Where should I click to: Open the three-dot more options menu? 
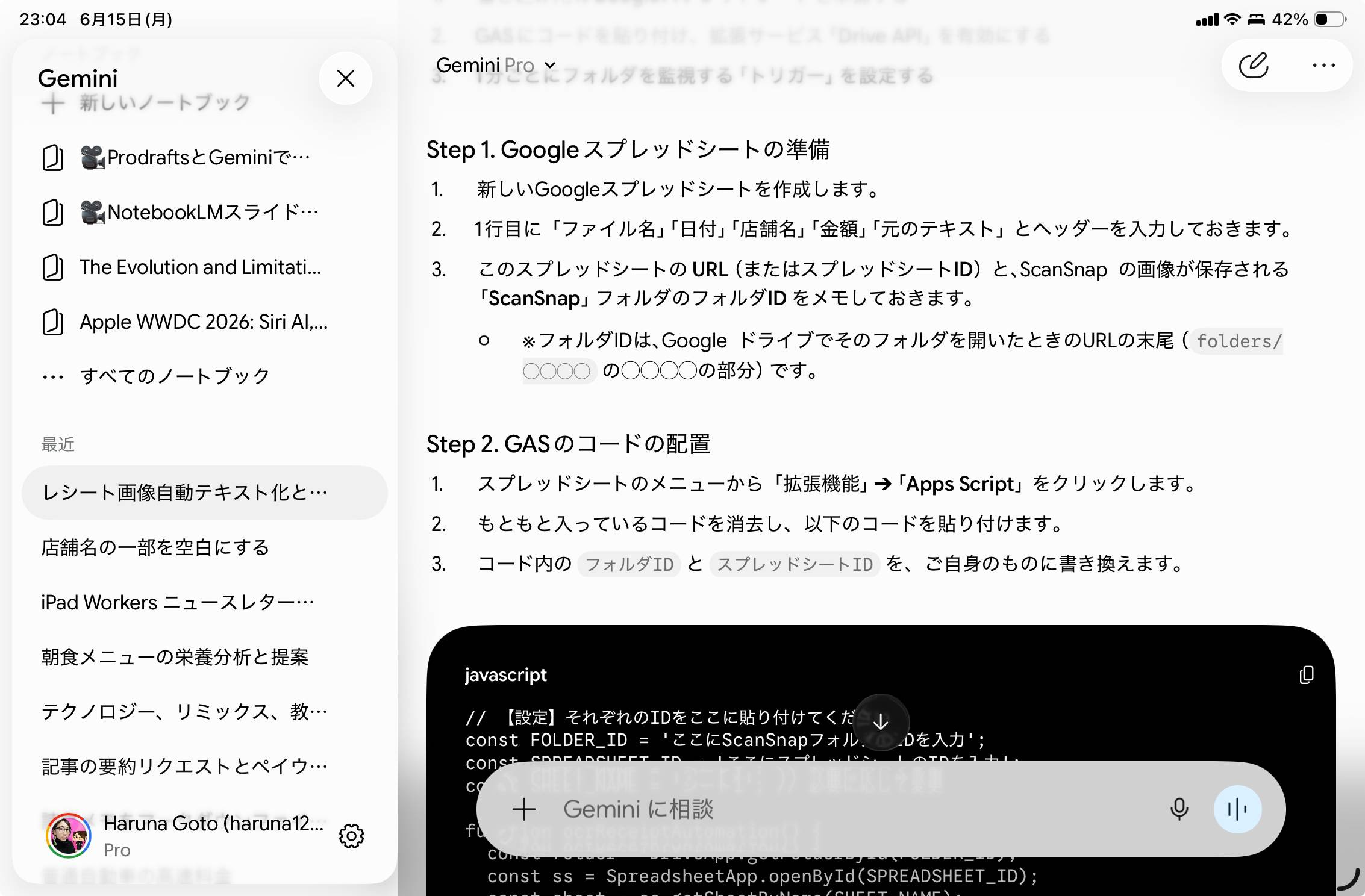[1323, 65]
